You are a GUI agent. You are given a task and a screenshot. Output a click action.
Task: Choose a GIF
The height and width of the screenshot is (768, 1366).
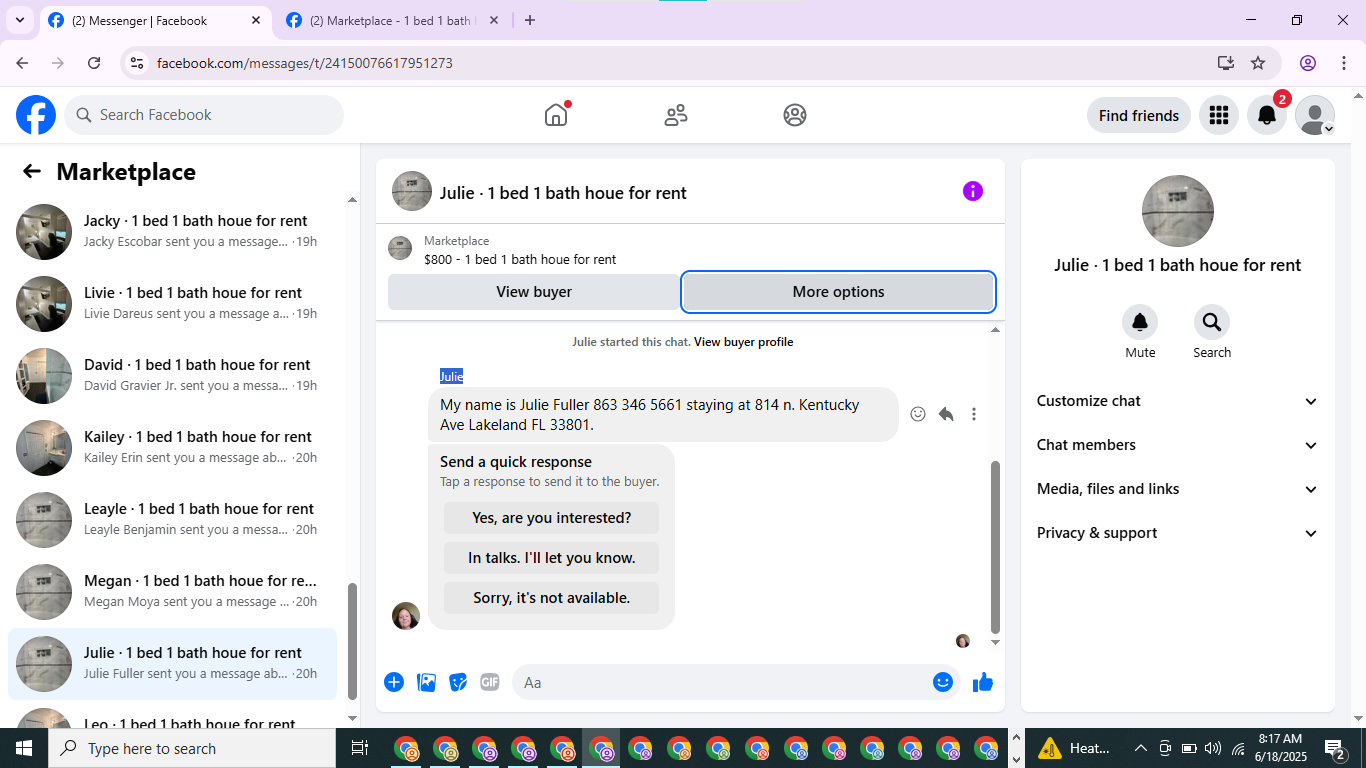coord(489,682)
